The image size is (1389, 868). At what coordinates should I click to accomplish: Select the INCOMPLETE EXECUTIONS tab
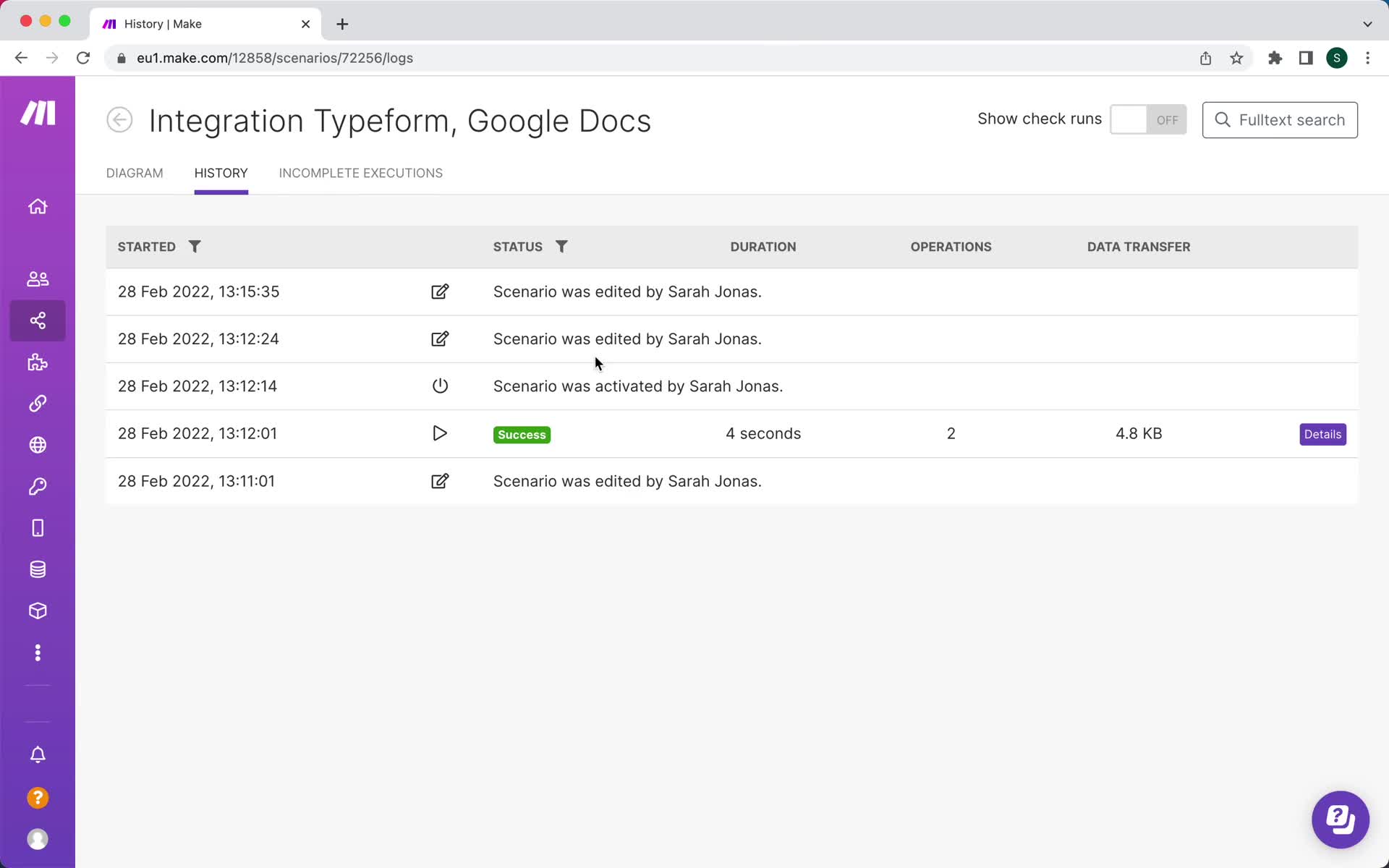[x=360, y=173]
